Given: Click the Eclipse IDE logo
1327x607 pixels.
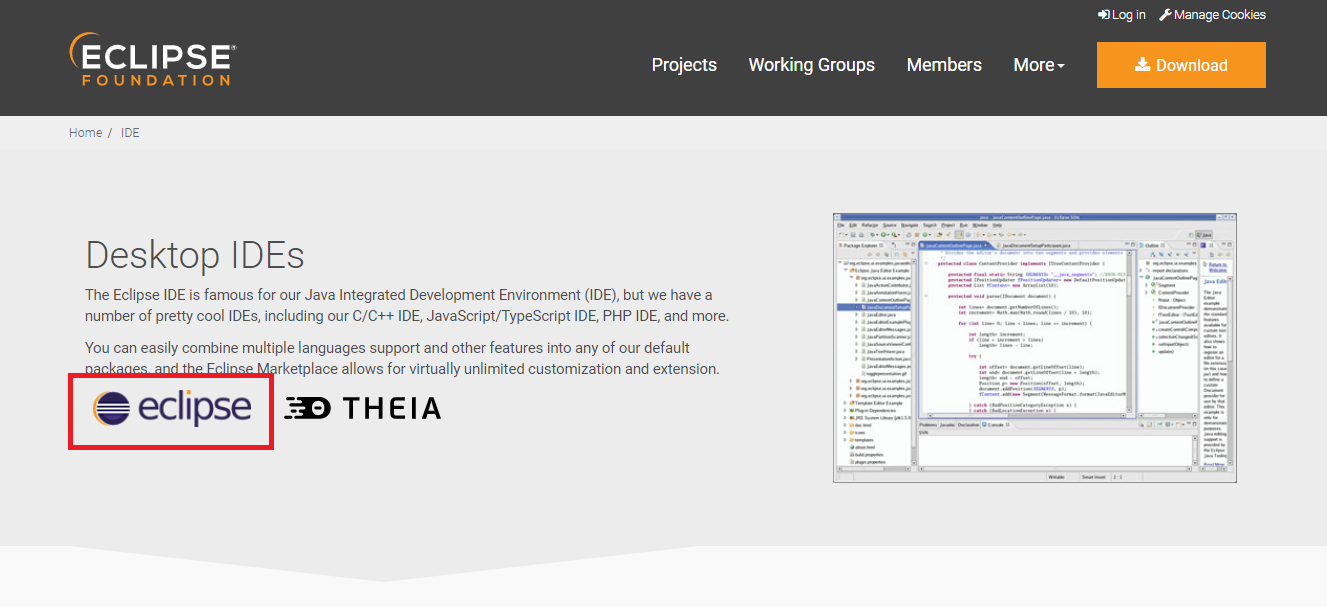Looking at the screenshot, I should pyautogui.click(x=171, y=408).
